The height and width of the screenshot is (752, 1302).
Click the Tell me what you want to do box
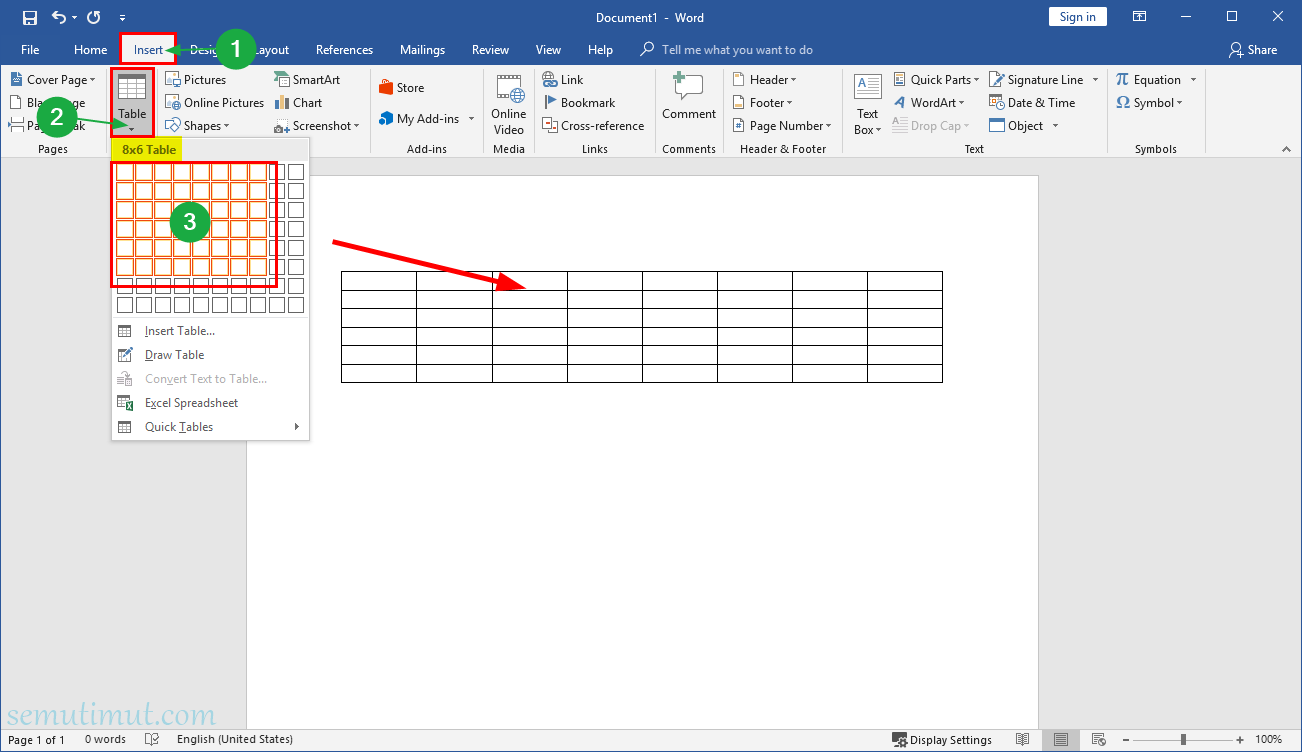726,50
